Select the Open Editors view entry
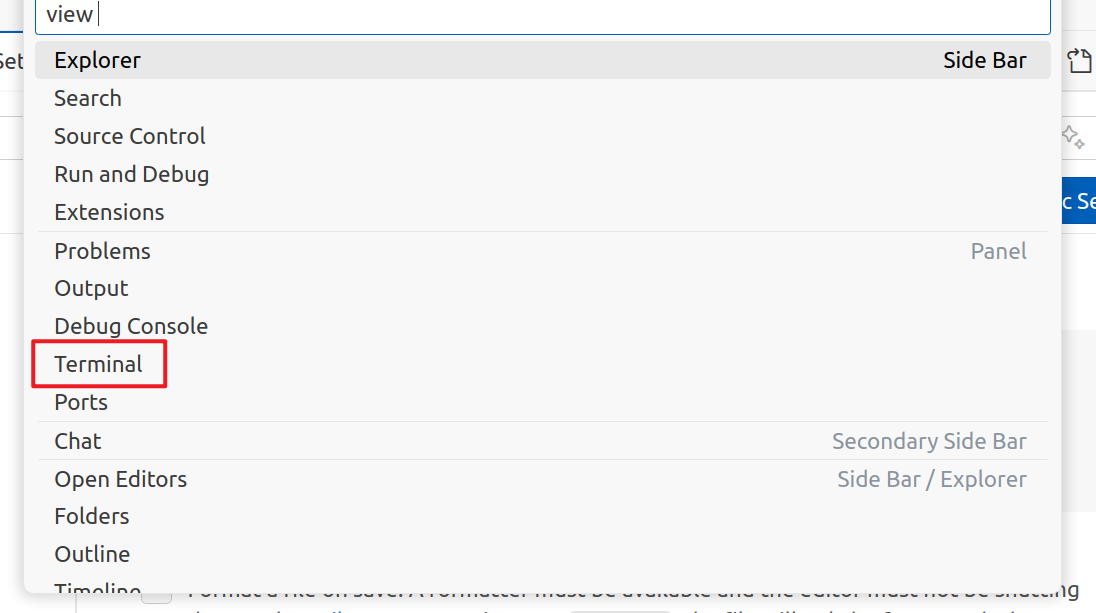 click(x=542, y=479)
